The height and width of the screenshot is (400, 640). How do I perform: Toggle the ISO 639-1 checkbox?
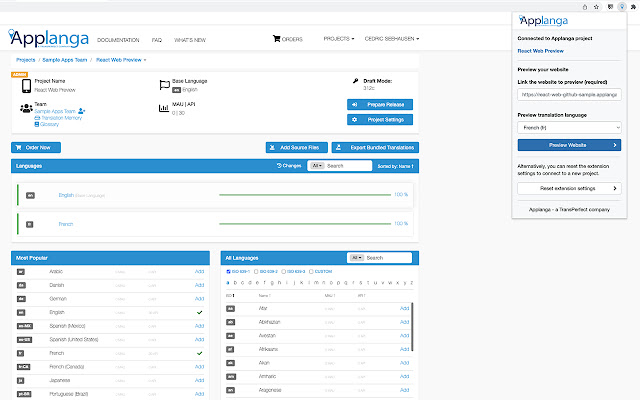[x=229, y=271]
